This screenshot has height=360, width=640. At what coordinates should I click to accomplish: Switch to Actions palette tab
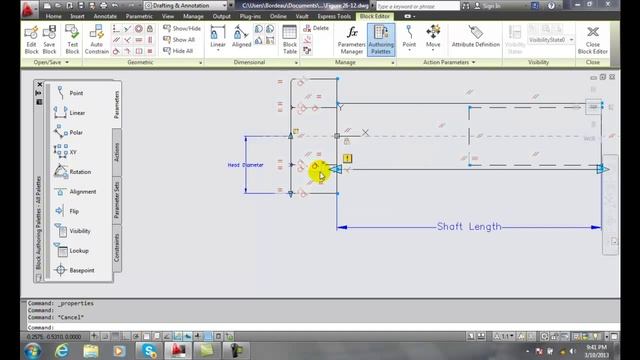click(x=117, y=152)
